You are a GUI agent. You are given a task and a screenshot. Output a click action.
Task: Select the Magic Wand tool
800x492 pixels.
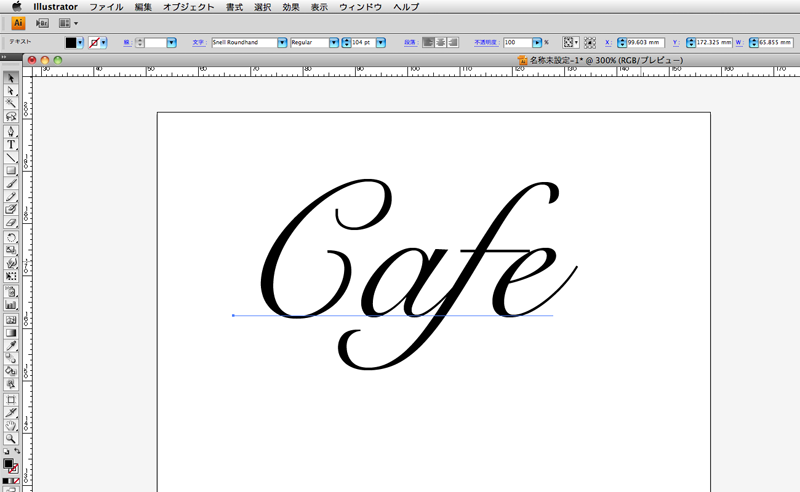[11, 104]
